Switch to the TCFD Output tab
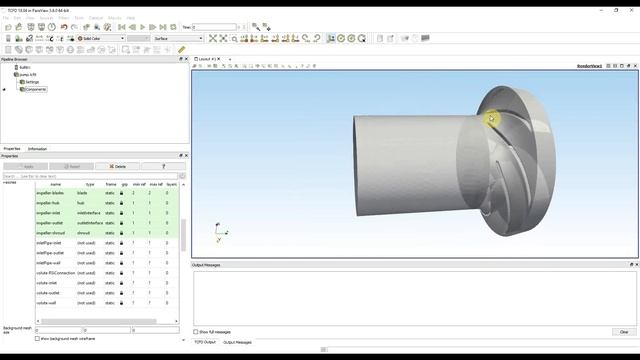 tap(204, 342)
